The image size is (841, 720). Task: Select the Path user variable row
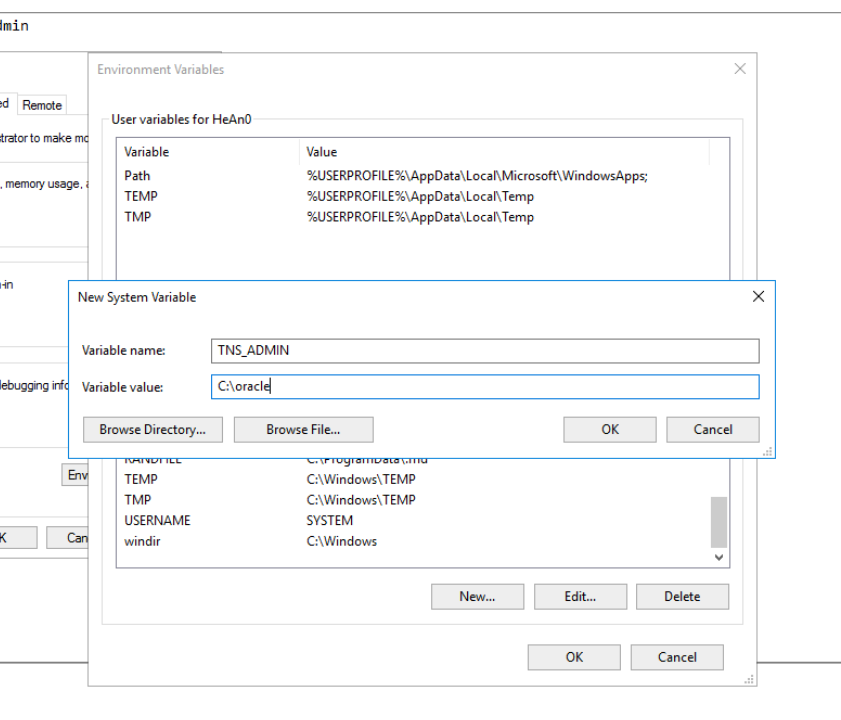138,176
